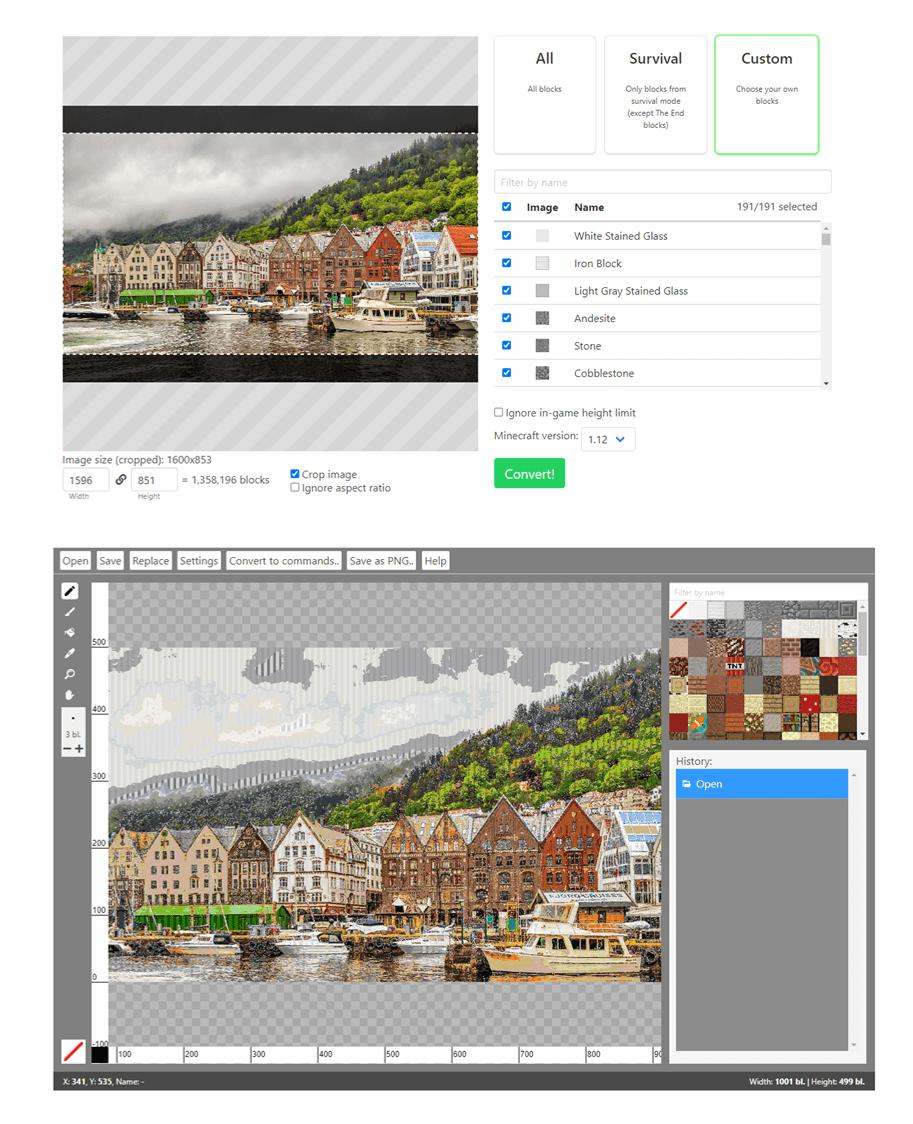Click the Width input showing 1596
913x1124 pixels.
coord(86,480)
